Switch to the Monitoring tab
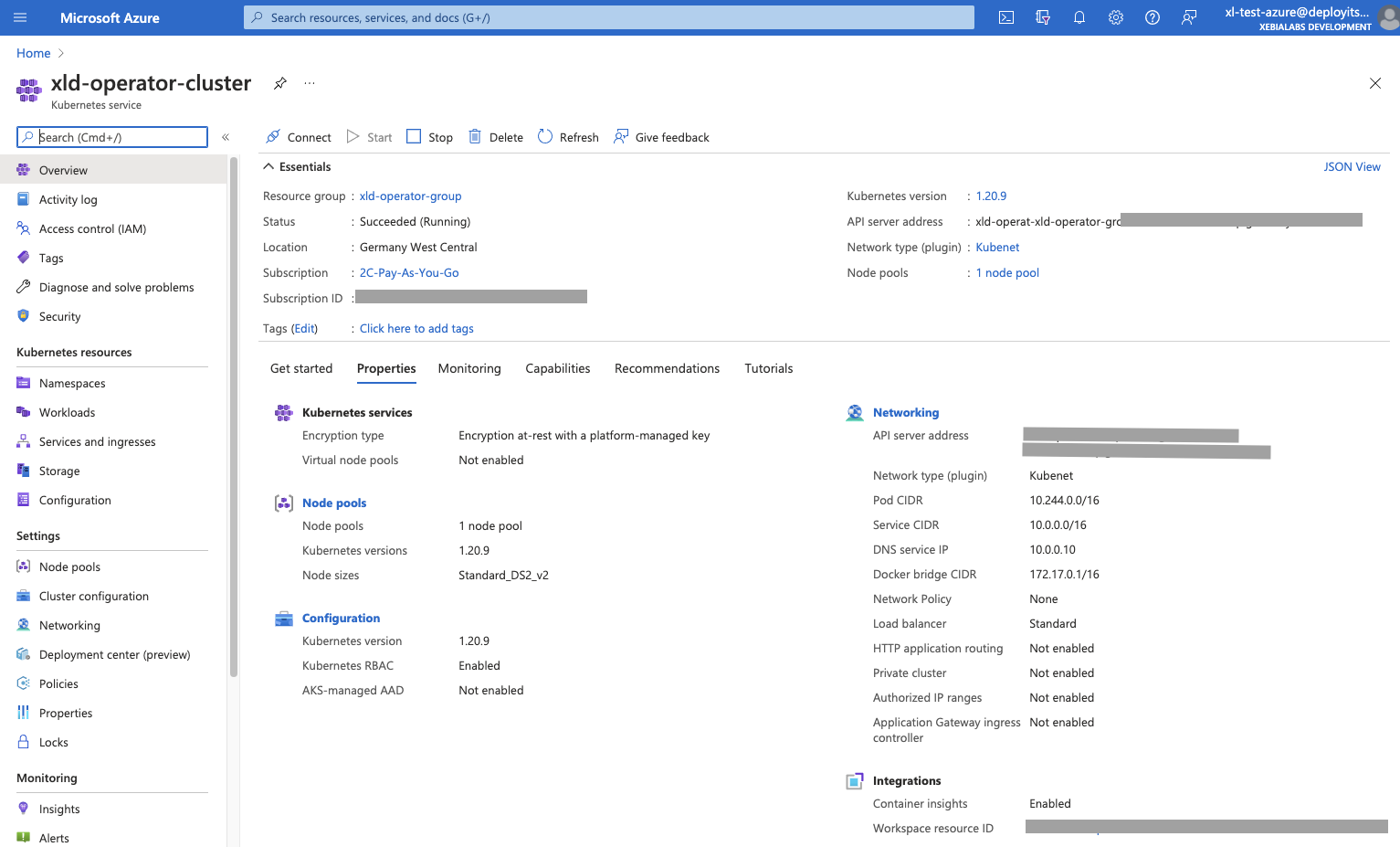The height and width of the screenshot is (847, 1400). point(469,368)
